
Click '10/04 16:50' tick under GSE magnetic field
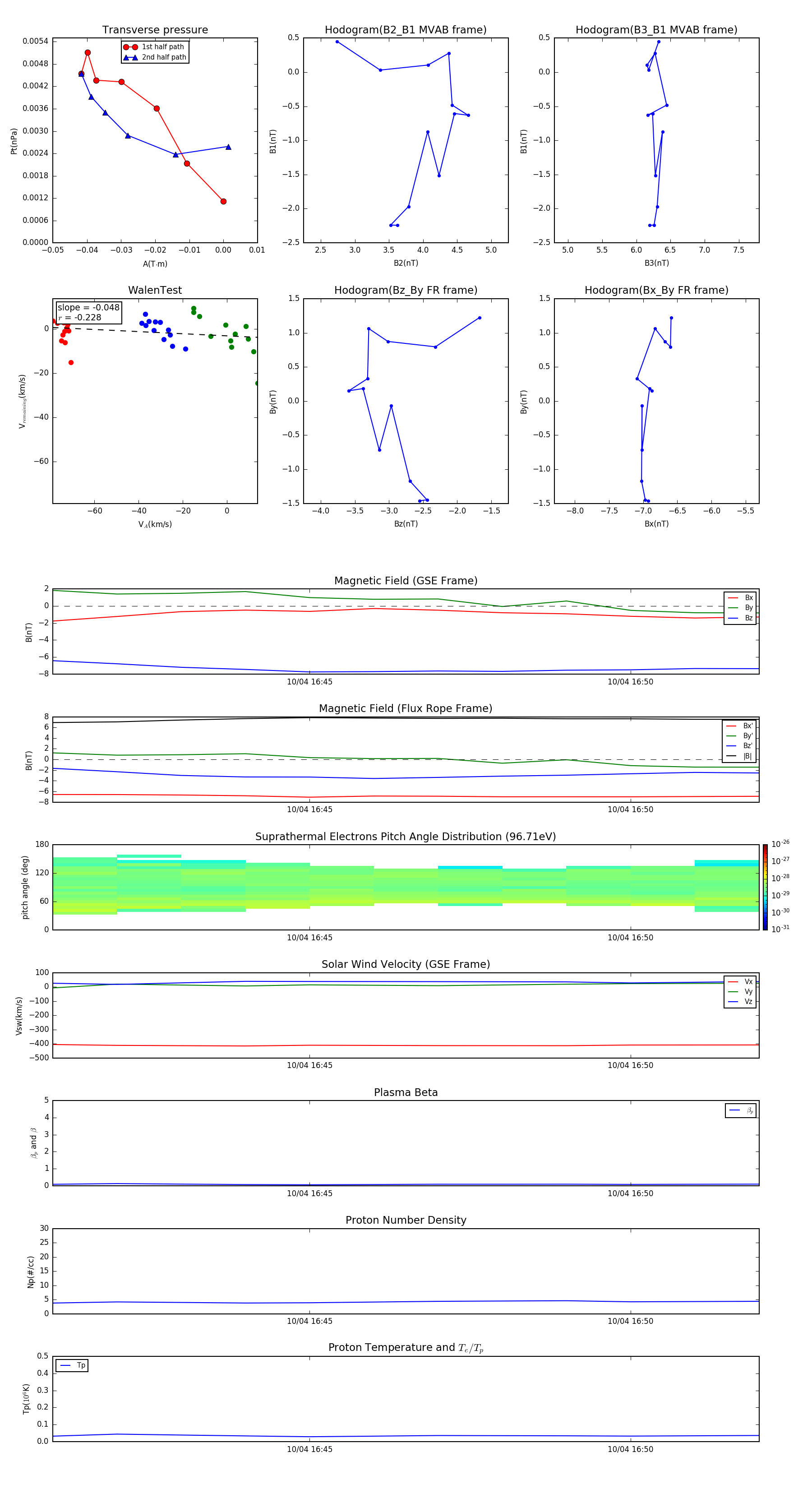click(x=631, y=682)
